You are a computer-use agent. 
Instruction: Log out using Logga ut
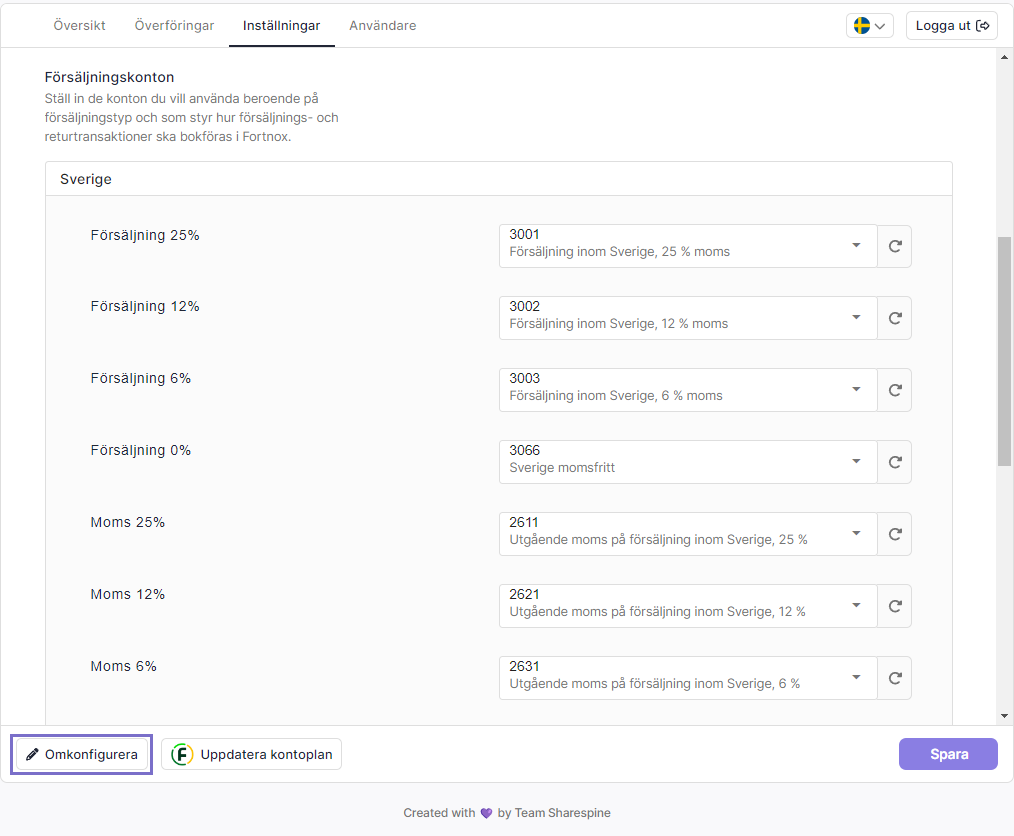tap(952, 26)
